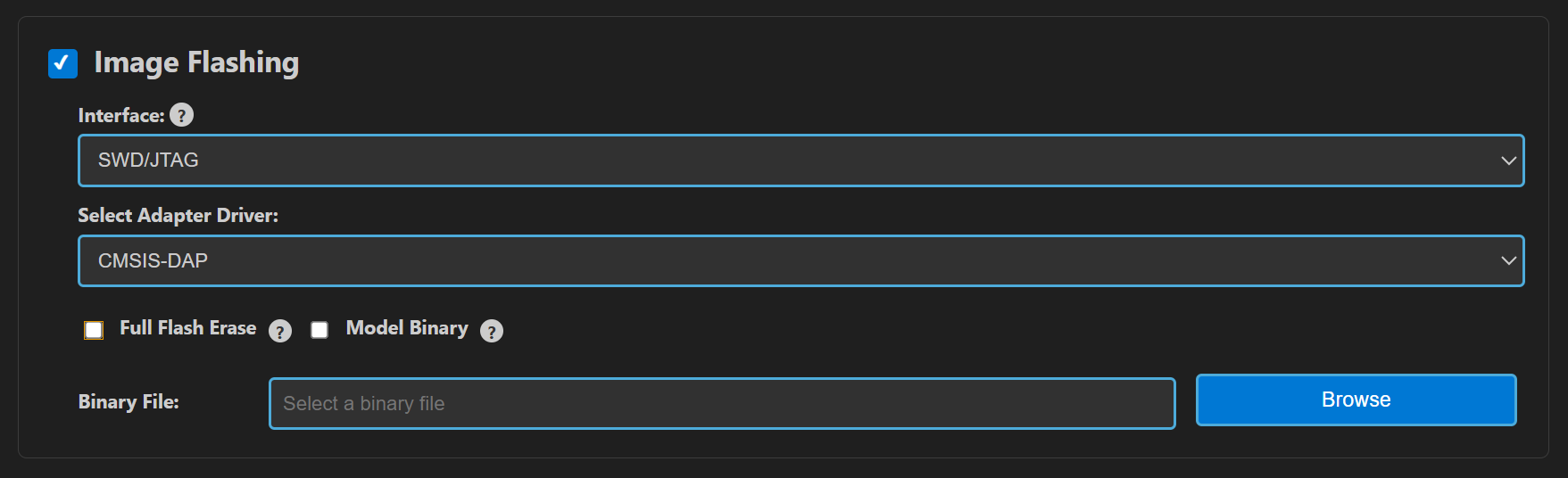
Task: Click the Full Flash Erase help icon
Action: coord(280,331)
